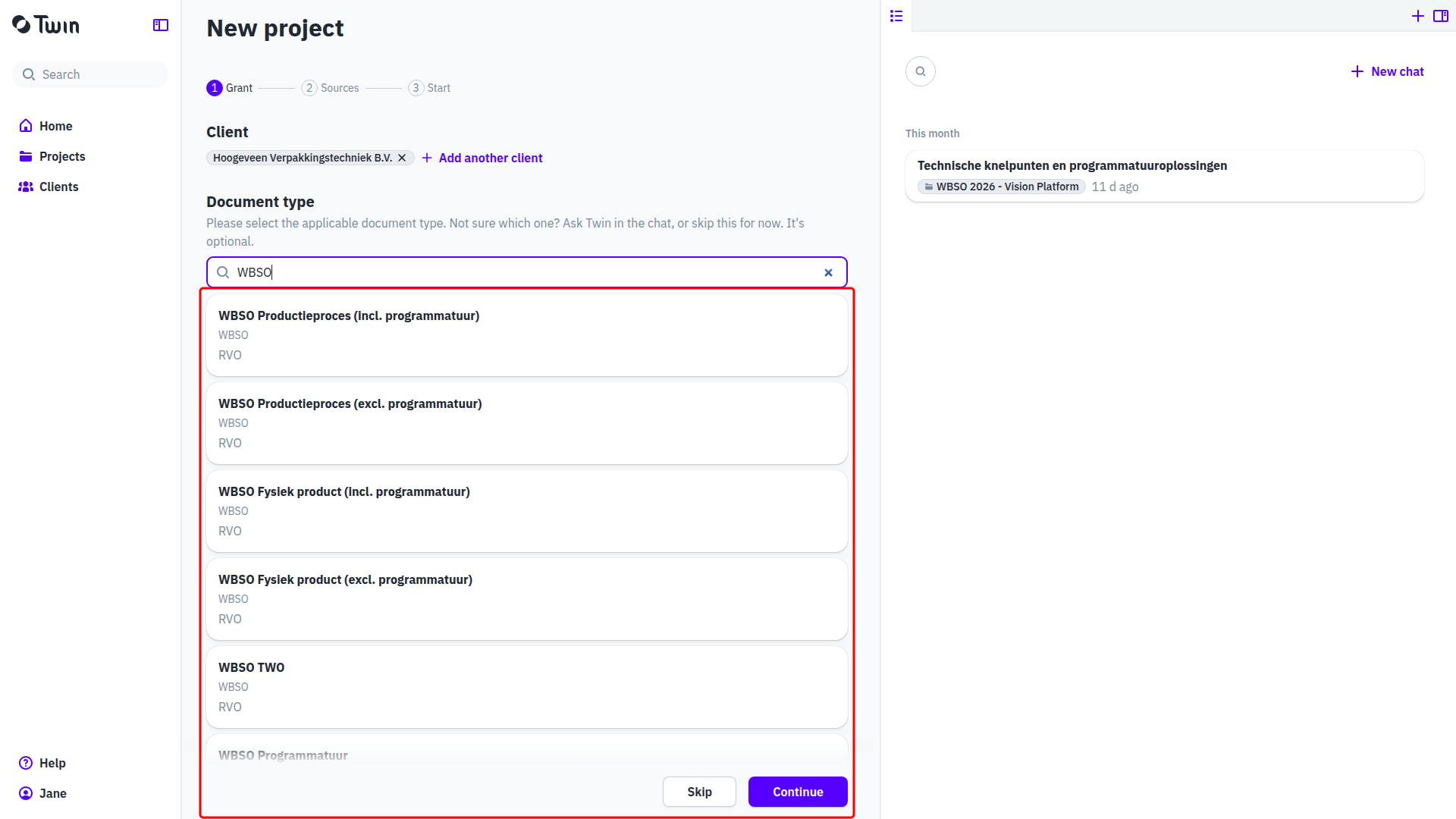The height and width of the screenshot is (819, 1456).
Task: Go to the Sources step 2
Action: (x=330, y=88)
